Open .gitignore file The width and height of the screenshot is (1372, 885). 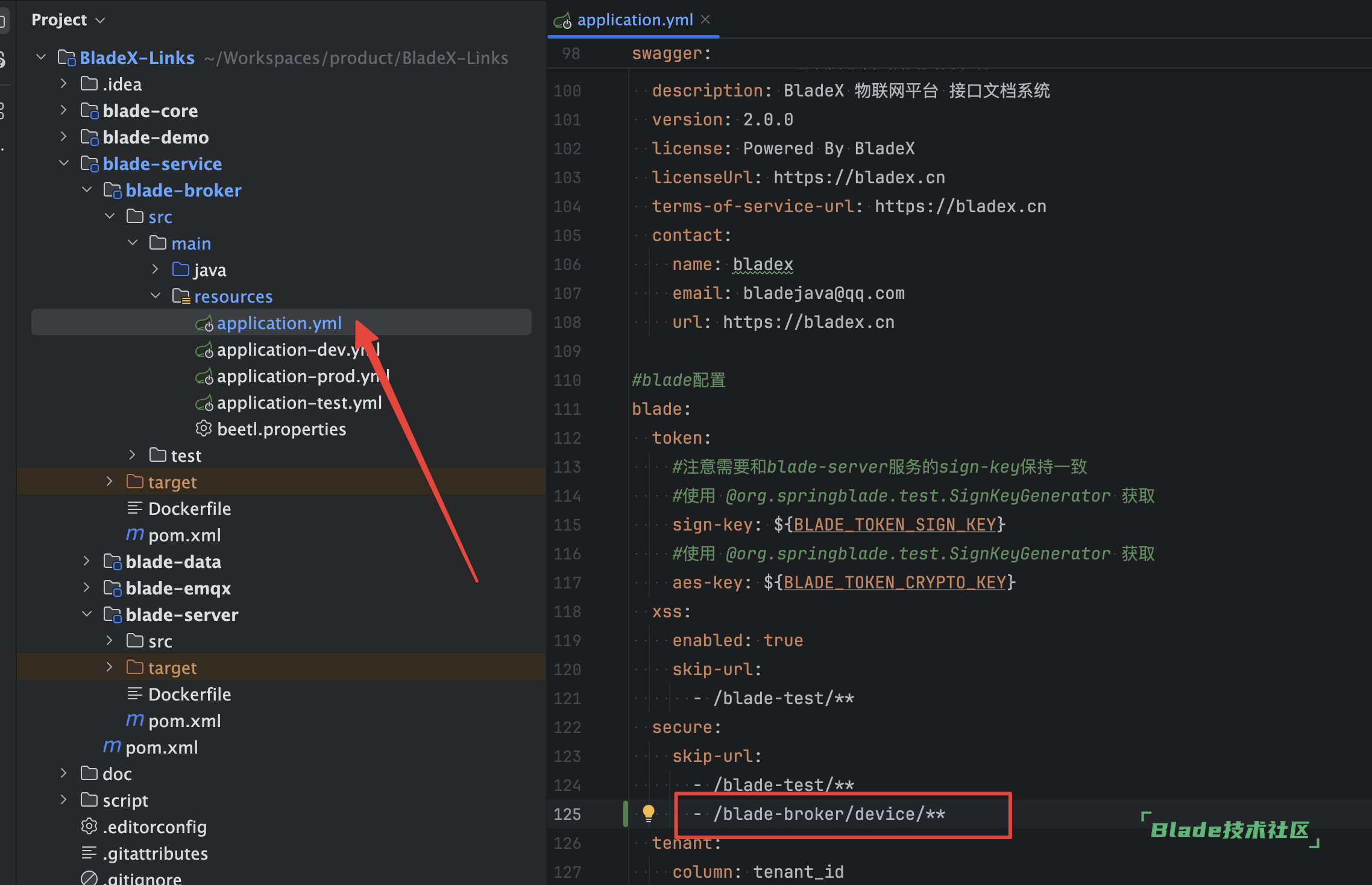coord(142,878)
